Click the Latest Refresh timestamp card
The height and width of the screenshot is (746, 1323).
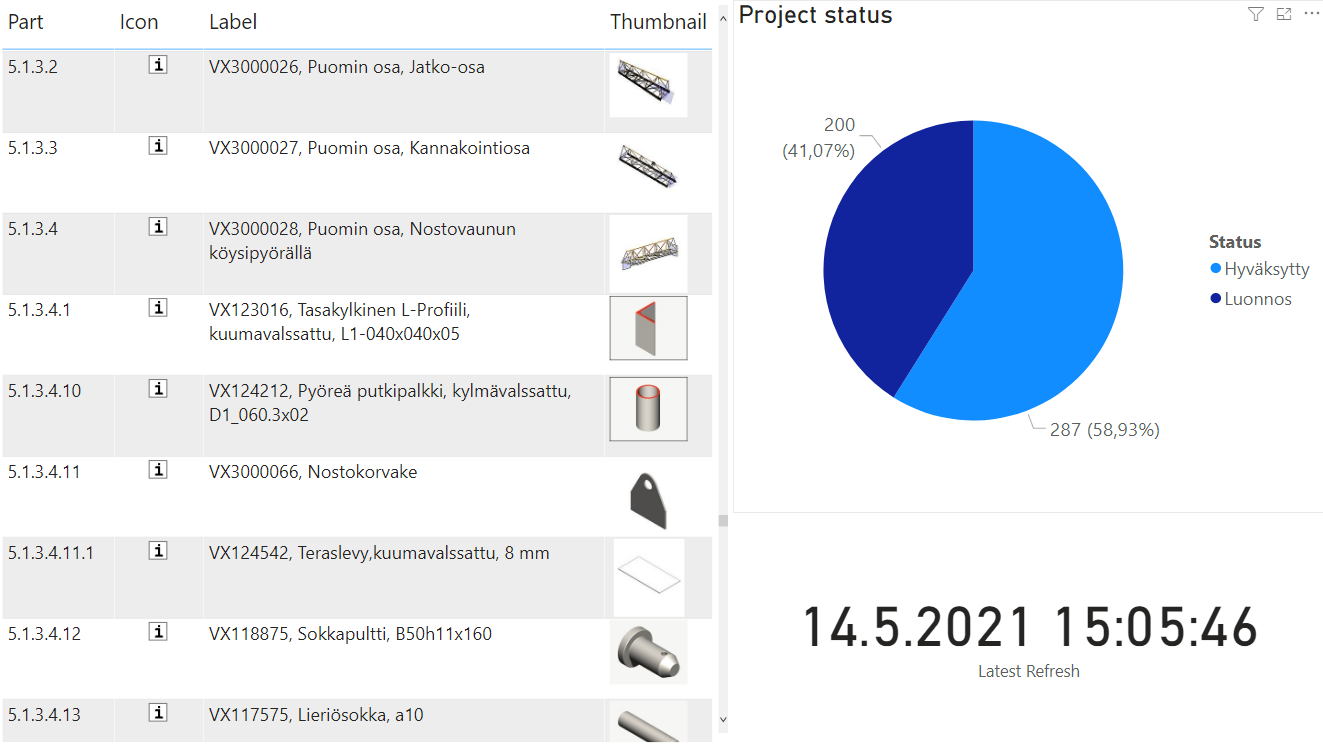1029,640
